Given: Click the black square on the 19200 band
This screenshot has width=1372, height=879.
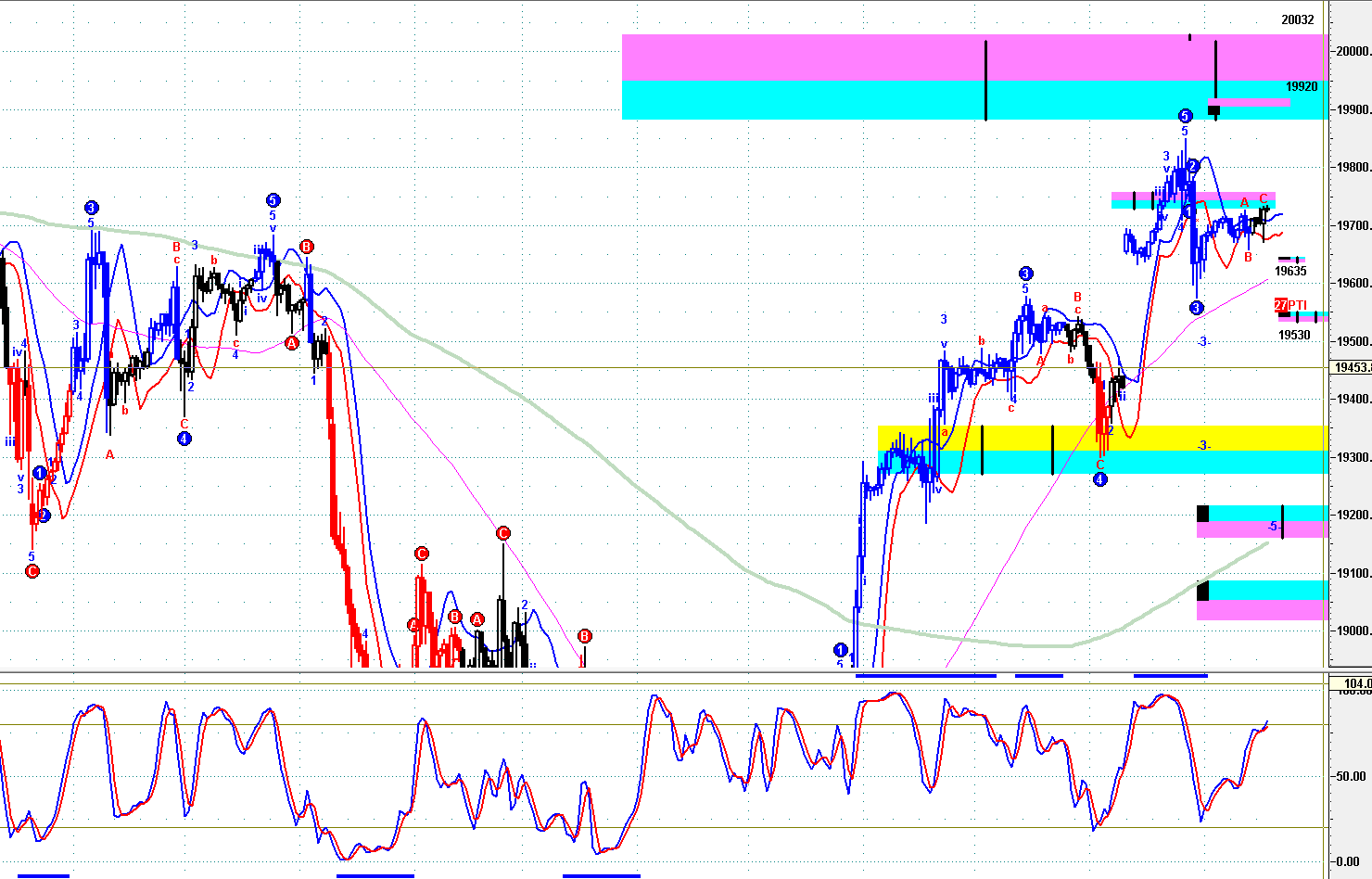Looking at the screenshot, I should (x=1202, y=513).
